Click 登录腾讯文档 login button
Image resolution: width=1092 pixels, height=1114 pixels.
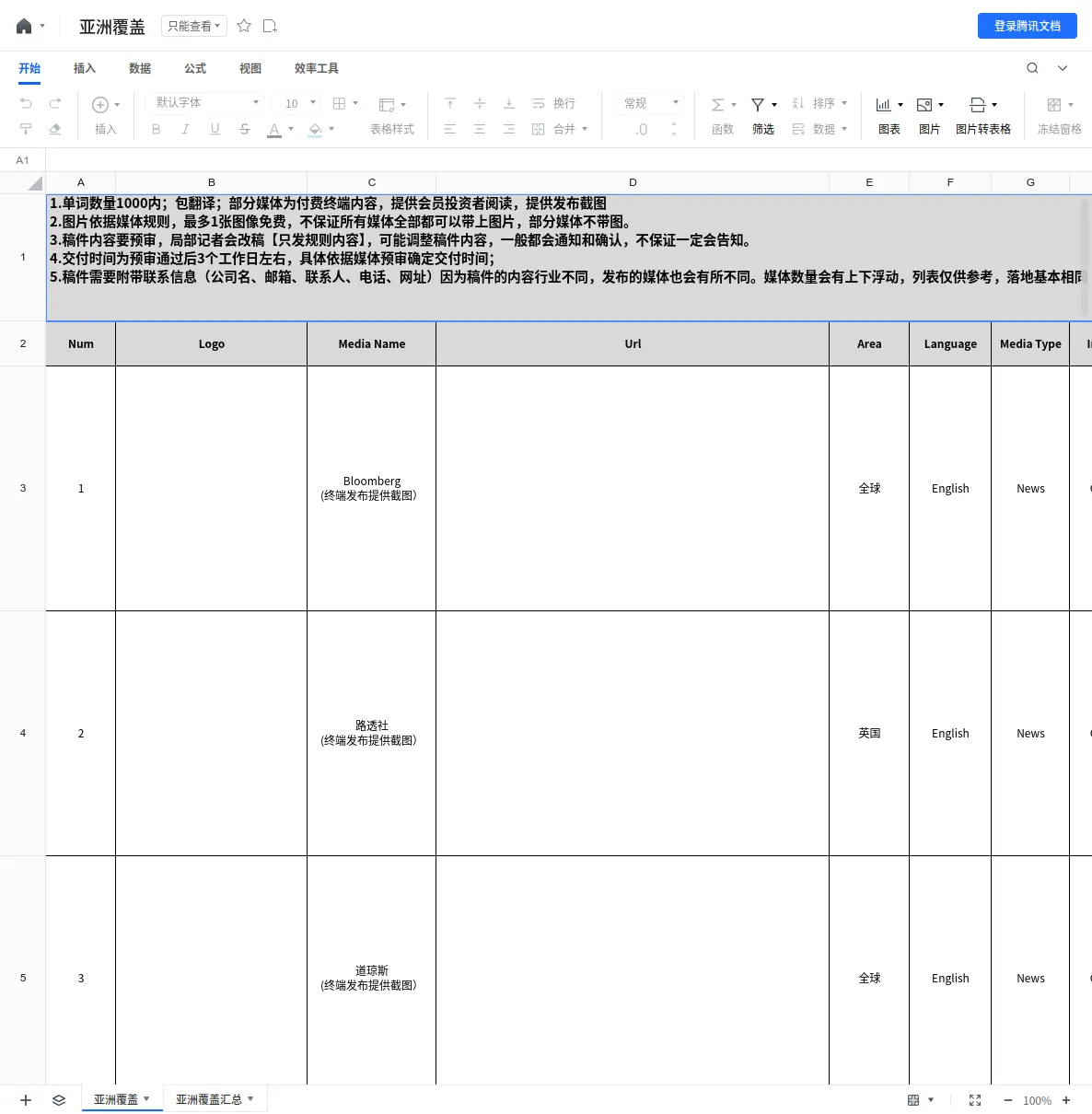pyautogui.click(x=1028, y=26)
